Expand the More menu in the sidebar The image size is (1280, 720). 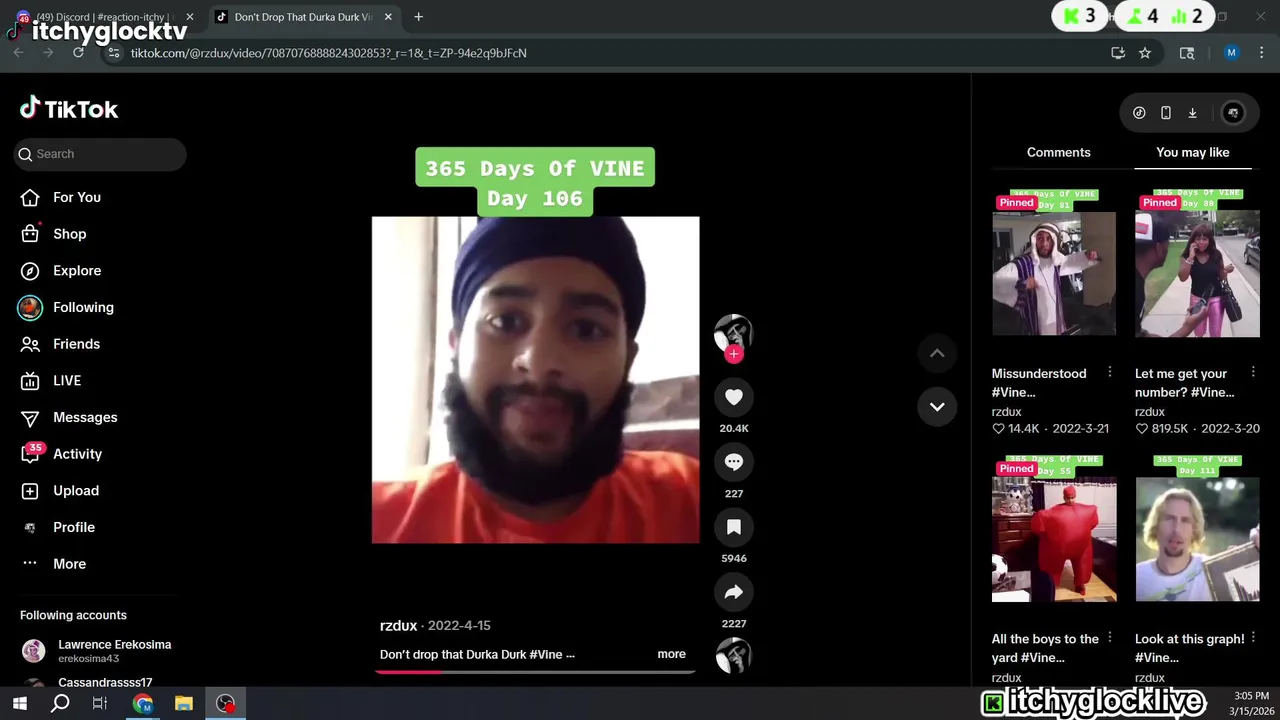[69, 564]
